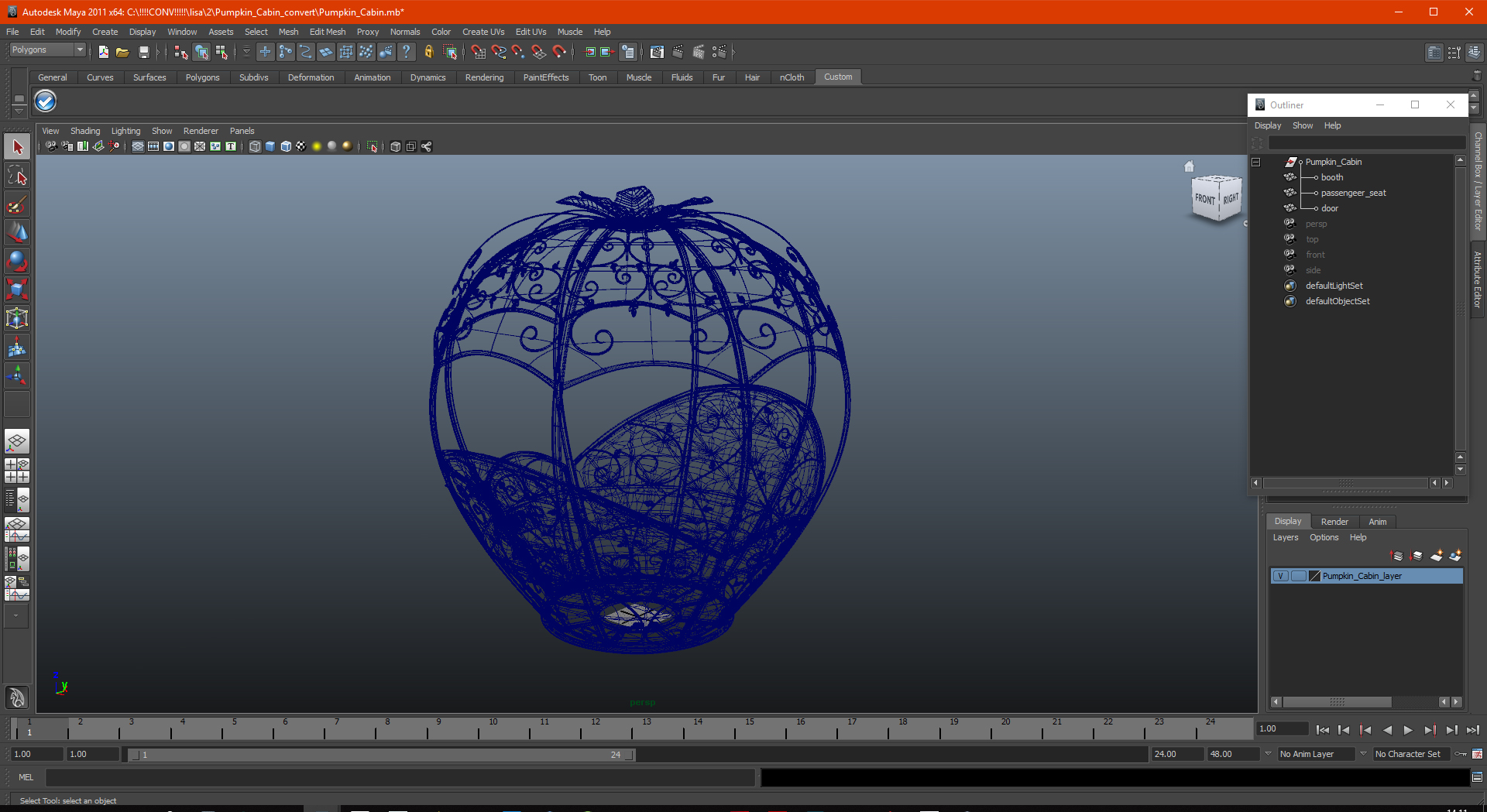This screenshot has width=1487, height=812.
Task: Choose the Lasso select tool
Action: [x=17, y=176]
